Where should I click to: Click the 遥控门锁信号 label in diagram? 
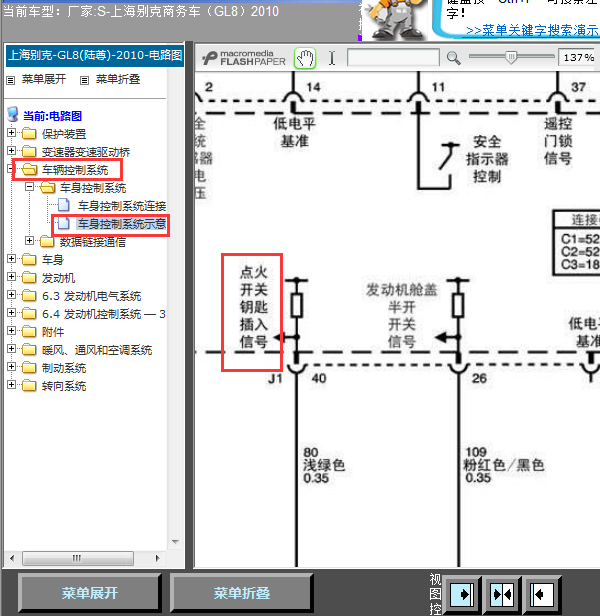(x=558, y=141)
